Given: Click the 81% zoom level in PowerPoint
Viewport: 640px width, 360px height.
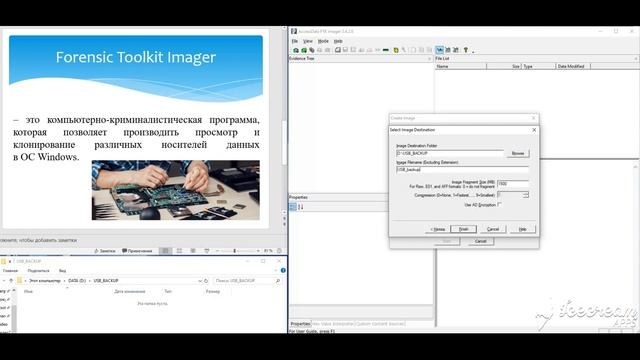Looking at the screenshot, I should [268, 251].
